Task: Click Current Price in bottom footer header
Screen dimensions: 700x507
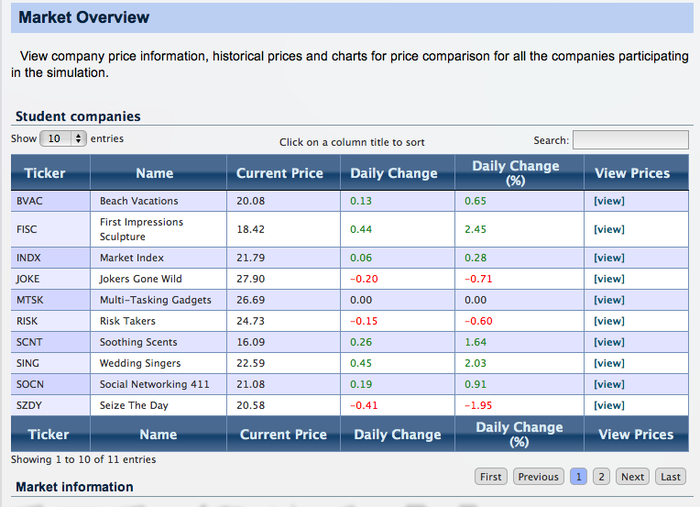Action: tap(283, 434)
